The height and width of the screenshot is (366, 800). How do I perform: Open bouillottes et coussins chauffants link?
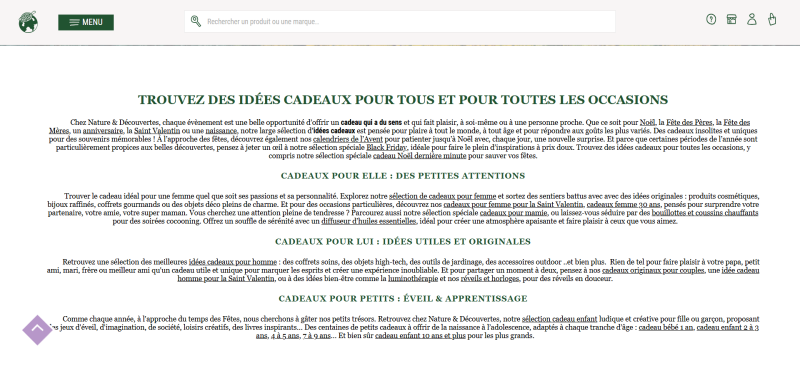(x=705, y=212)
